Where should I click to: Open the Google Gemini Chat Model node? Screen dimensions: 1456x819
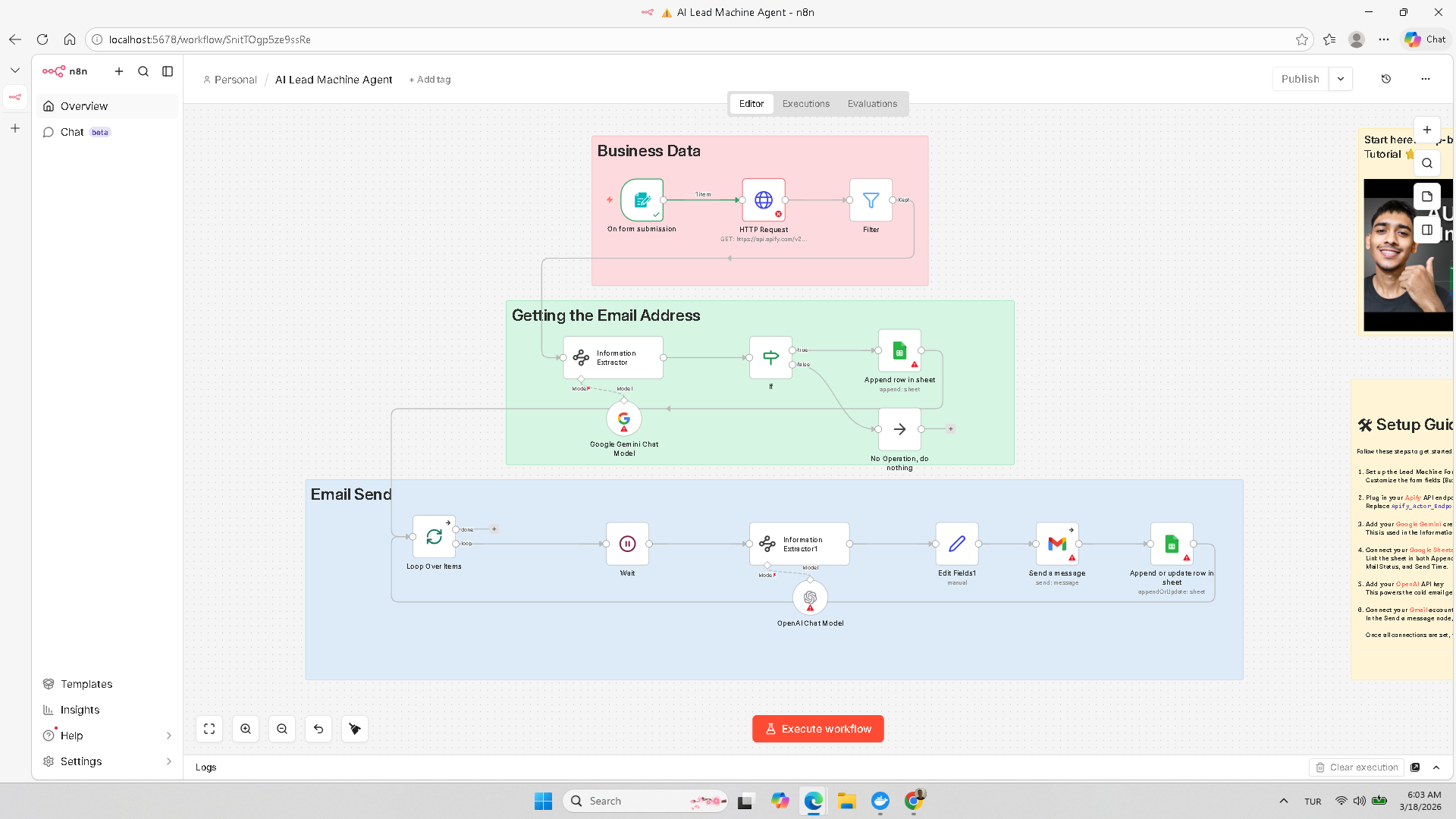tap(623, 419)
